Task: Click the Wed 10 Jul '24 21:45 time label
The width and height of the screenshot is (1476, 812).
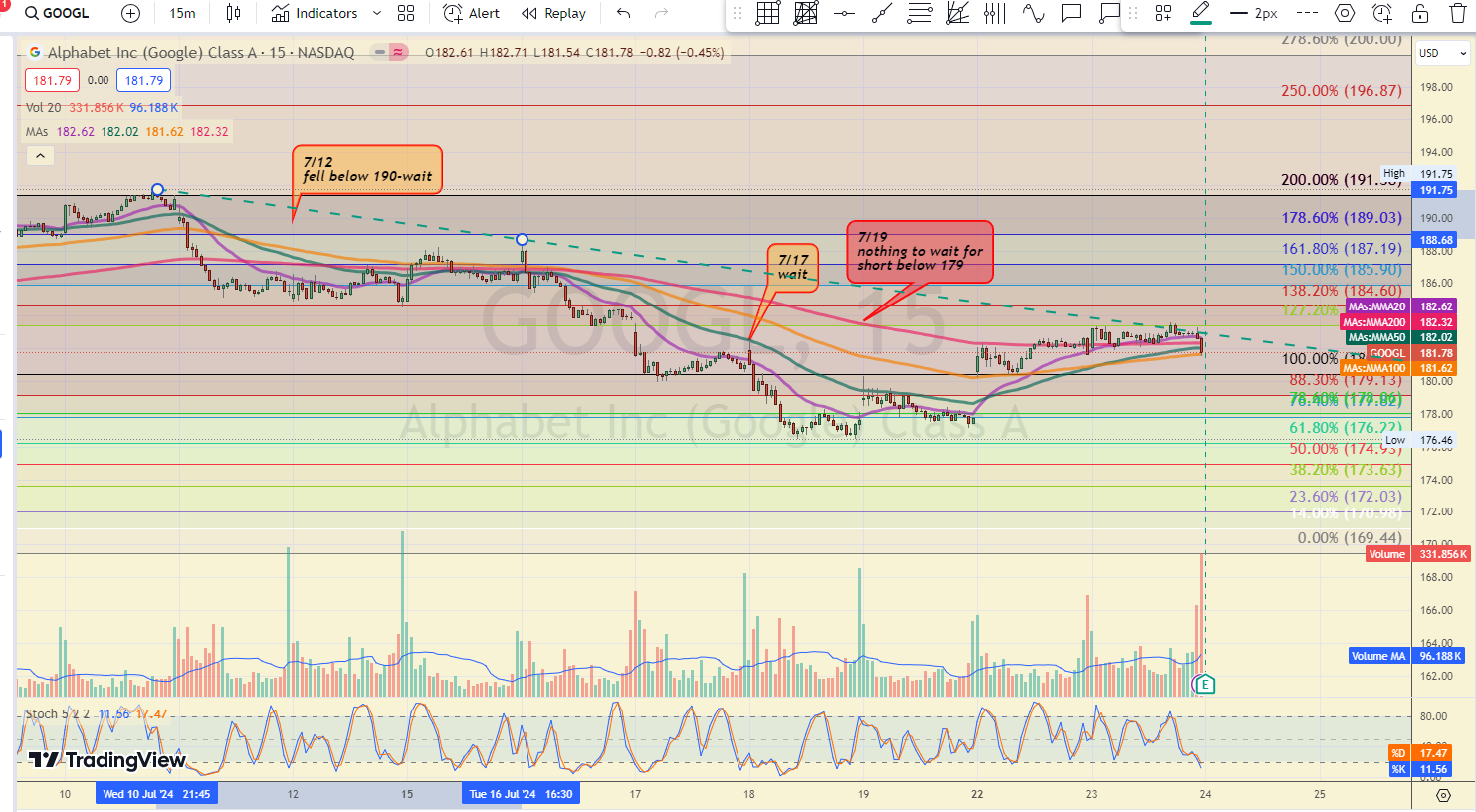Action: click(156, 794)
